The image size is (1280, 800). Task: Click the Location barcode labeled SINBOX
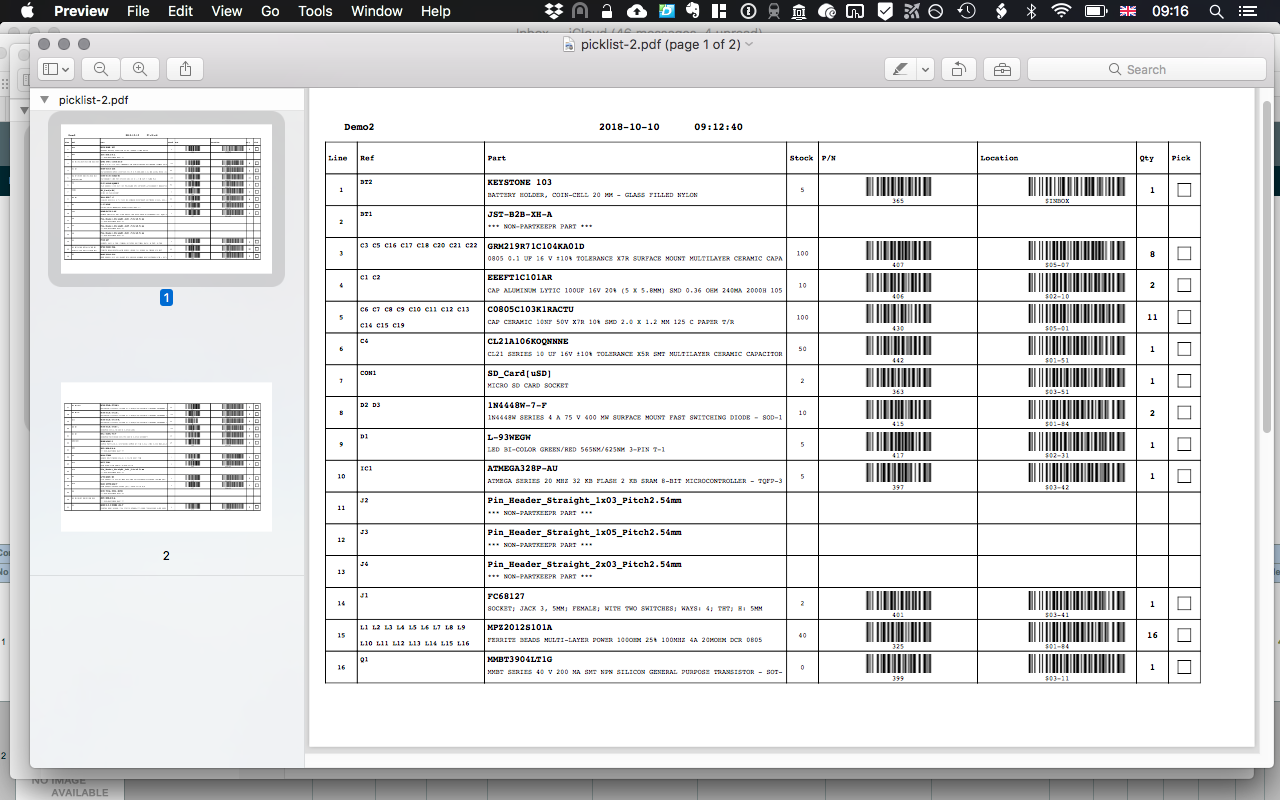tap(1076, 187)
